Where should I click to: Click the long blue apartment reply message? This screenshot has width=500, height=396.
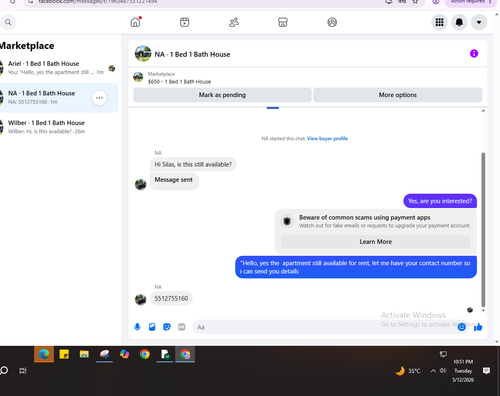(x=356, y=267)
